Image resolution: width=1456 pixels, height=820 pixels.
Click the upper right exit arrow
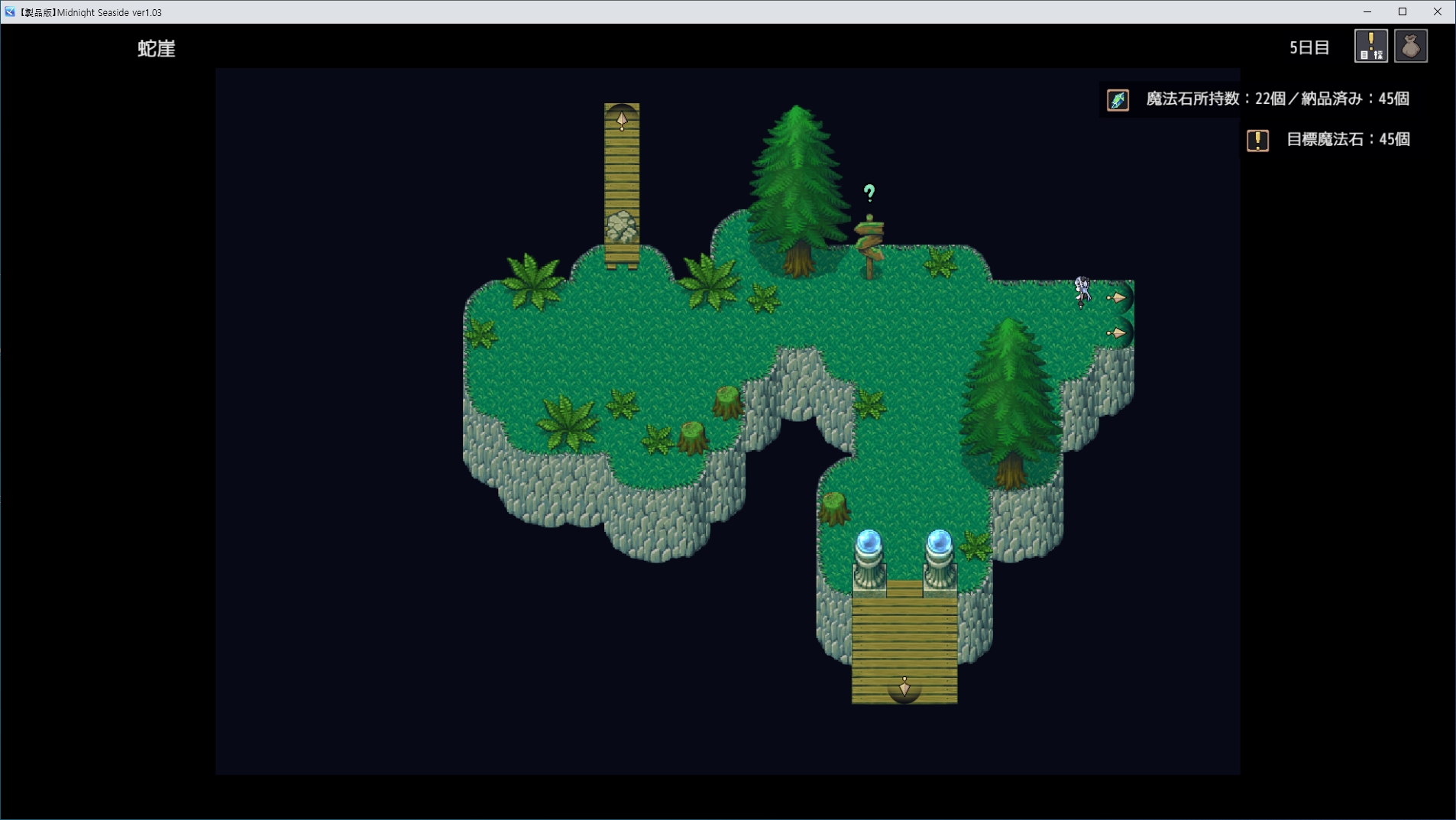click(x=1116, y=297)
